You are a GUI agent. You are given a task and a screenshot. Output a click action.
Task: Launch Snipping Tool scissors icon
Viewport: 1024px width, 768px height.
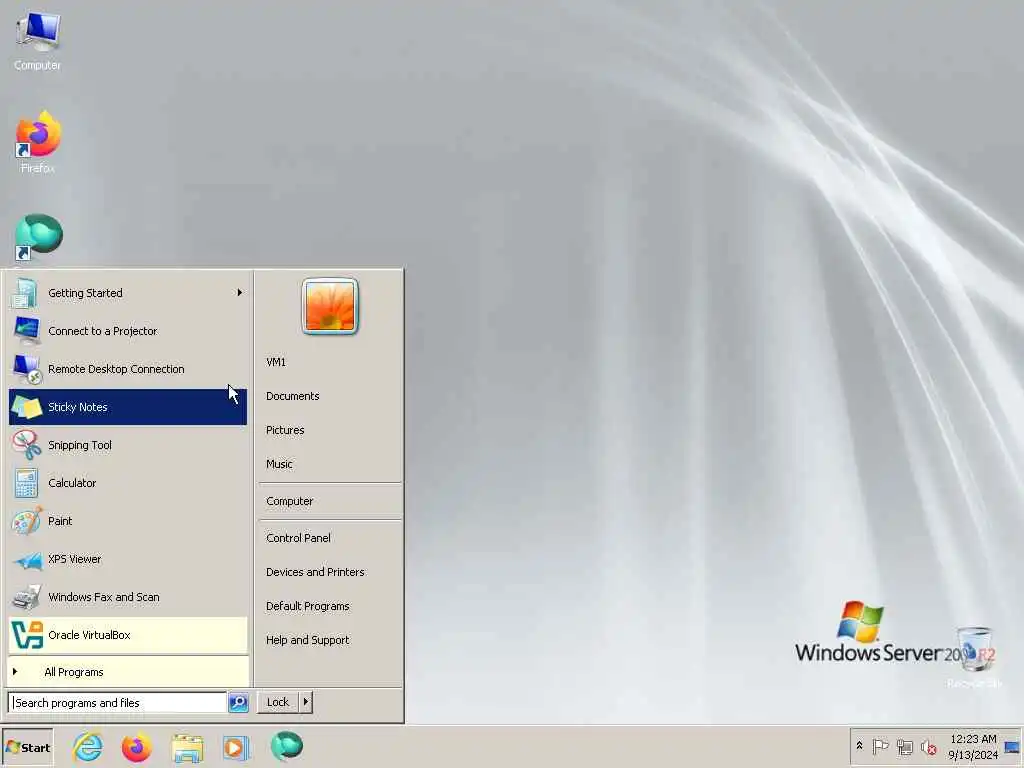[27, 445]
